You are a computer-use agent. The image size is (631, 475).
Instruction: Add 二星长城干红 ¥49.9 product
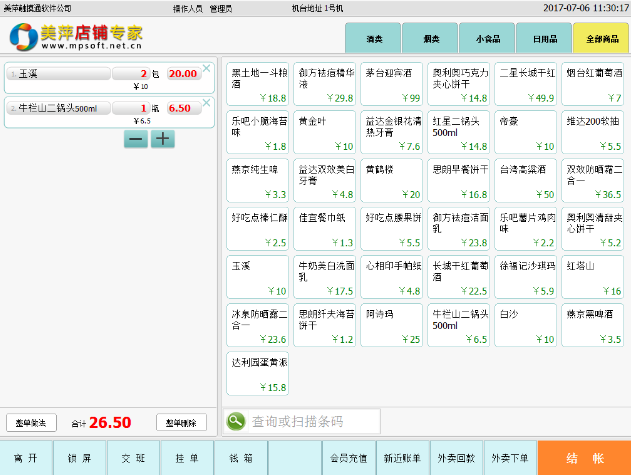526,84
